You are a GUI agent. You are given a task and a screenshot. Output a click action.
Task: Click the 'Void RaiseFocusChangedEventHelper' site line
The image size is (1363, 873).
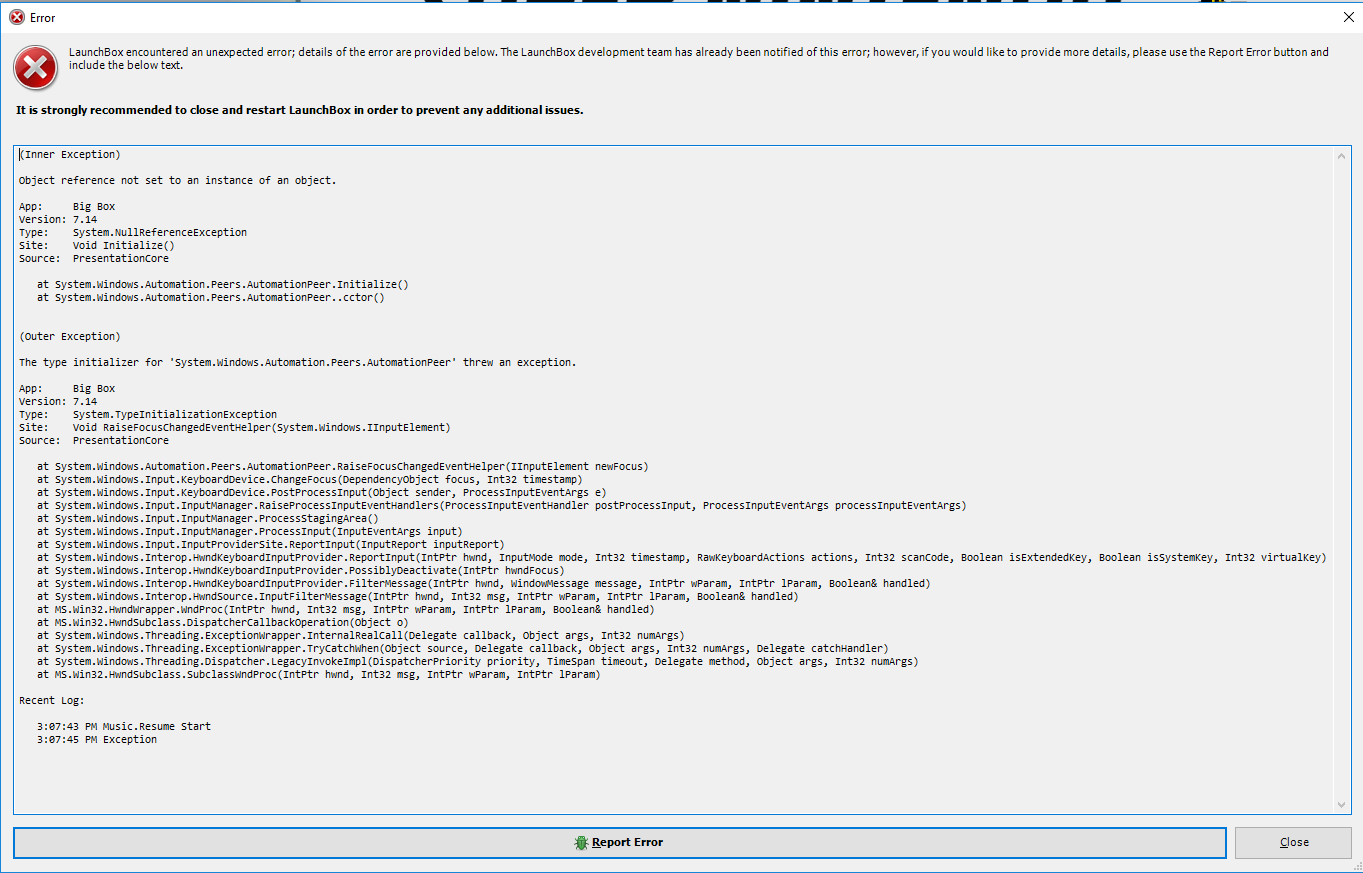(x=235, y=427)
